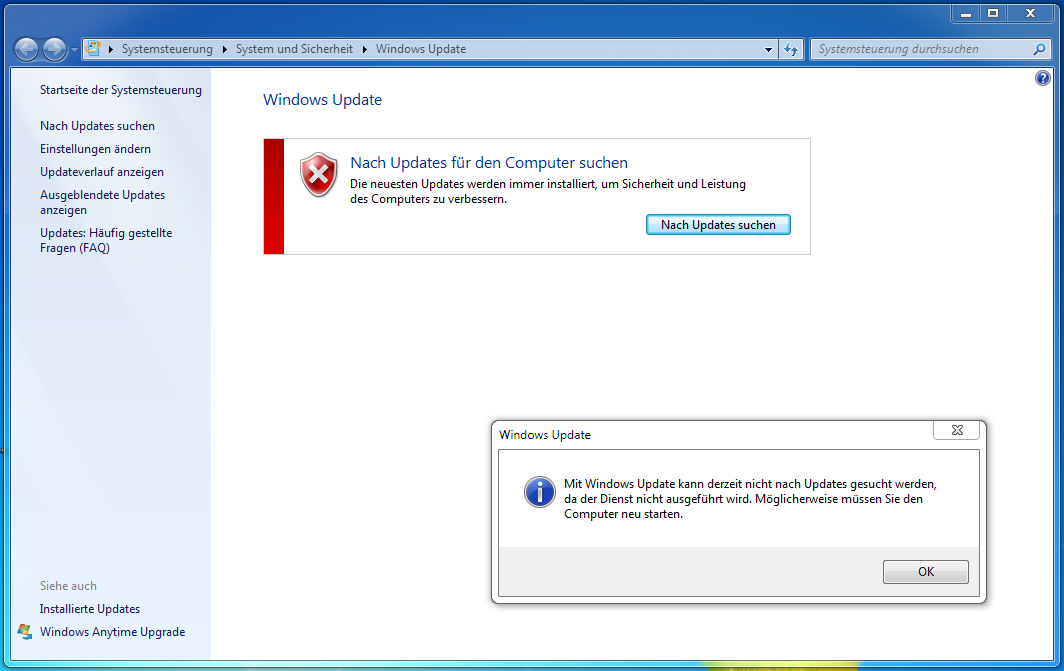
Task: Select the Windows Update breadcrumb
Action: [421, 49]
